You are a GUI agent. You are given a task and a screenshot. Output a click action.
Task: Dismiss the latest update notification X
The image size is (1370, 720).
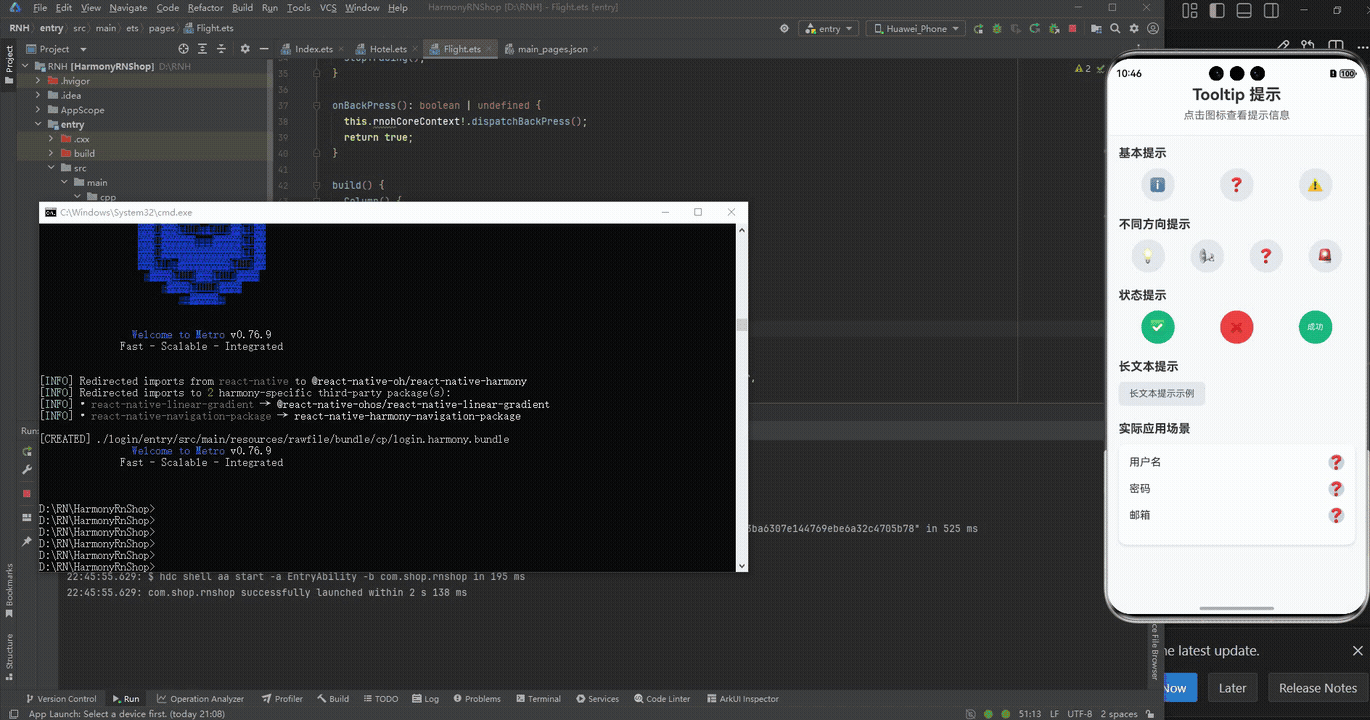coord(1357,651)
